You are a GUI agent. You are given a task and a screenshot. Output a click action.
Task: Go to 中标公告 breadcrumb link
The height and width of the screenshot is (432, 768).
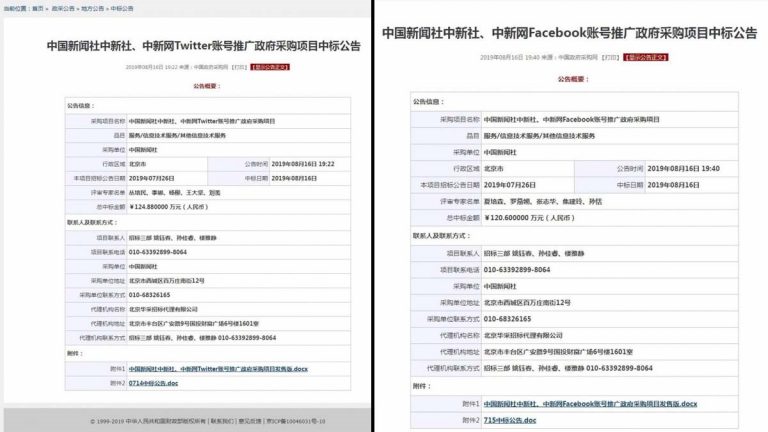pyautogui.click(x=121, y=8)
